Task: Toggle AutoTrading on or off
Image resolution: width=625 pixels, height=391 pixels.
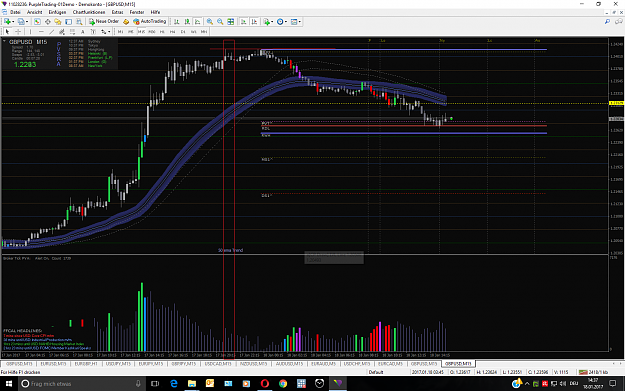Action: coord(149,22)
